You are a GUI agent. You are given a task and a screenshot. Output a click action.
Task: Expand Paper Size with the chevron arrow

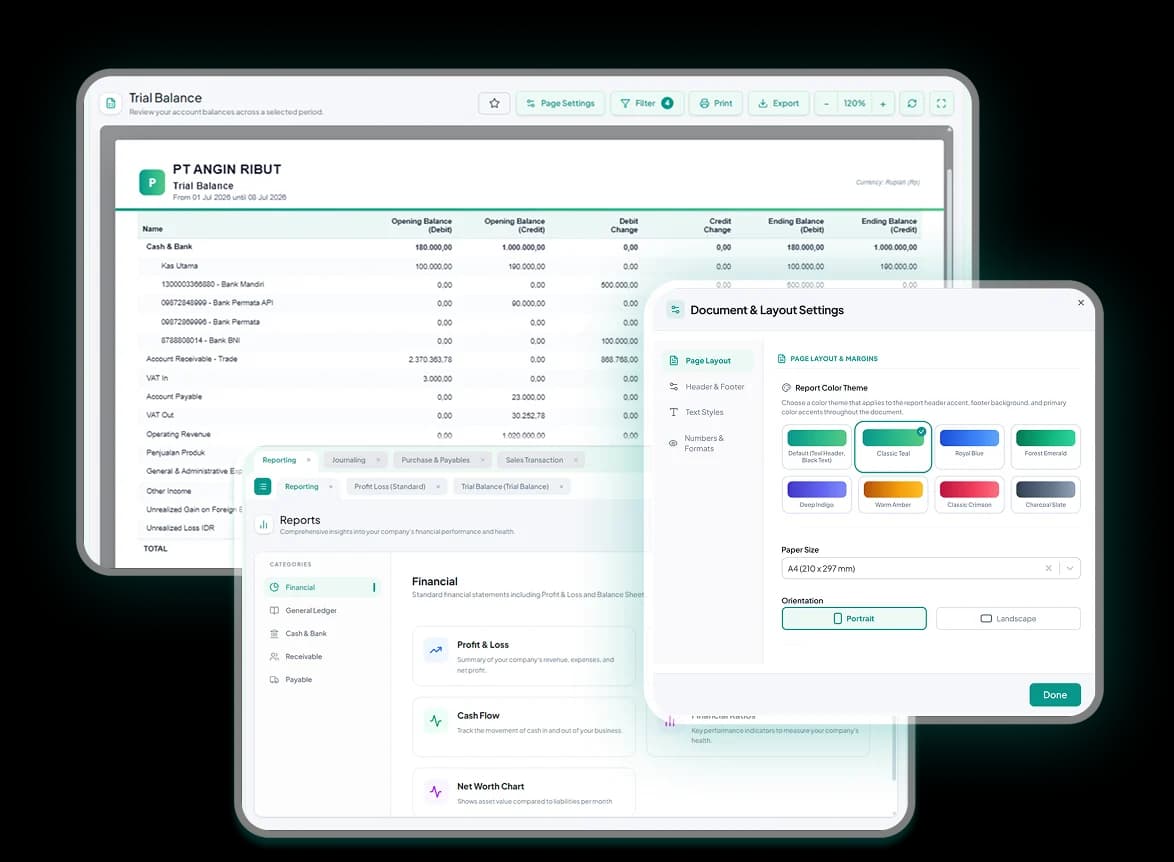[1070, 568]
